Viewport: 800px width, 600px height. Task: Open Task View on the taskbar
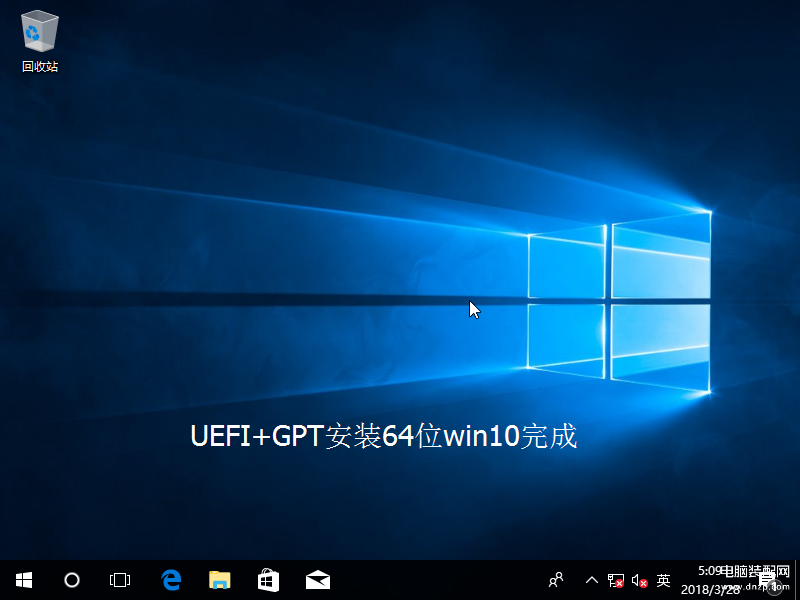point(120,580)
